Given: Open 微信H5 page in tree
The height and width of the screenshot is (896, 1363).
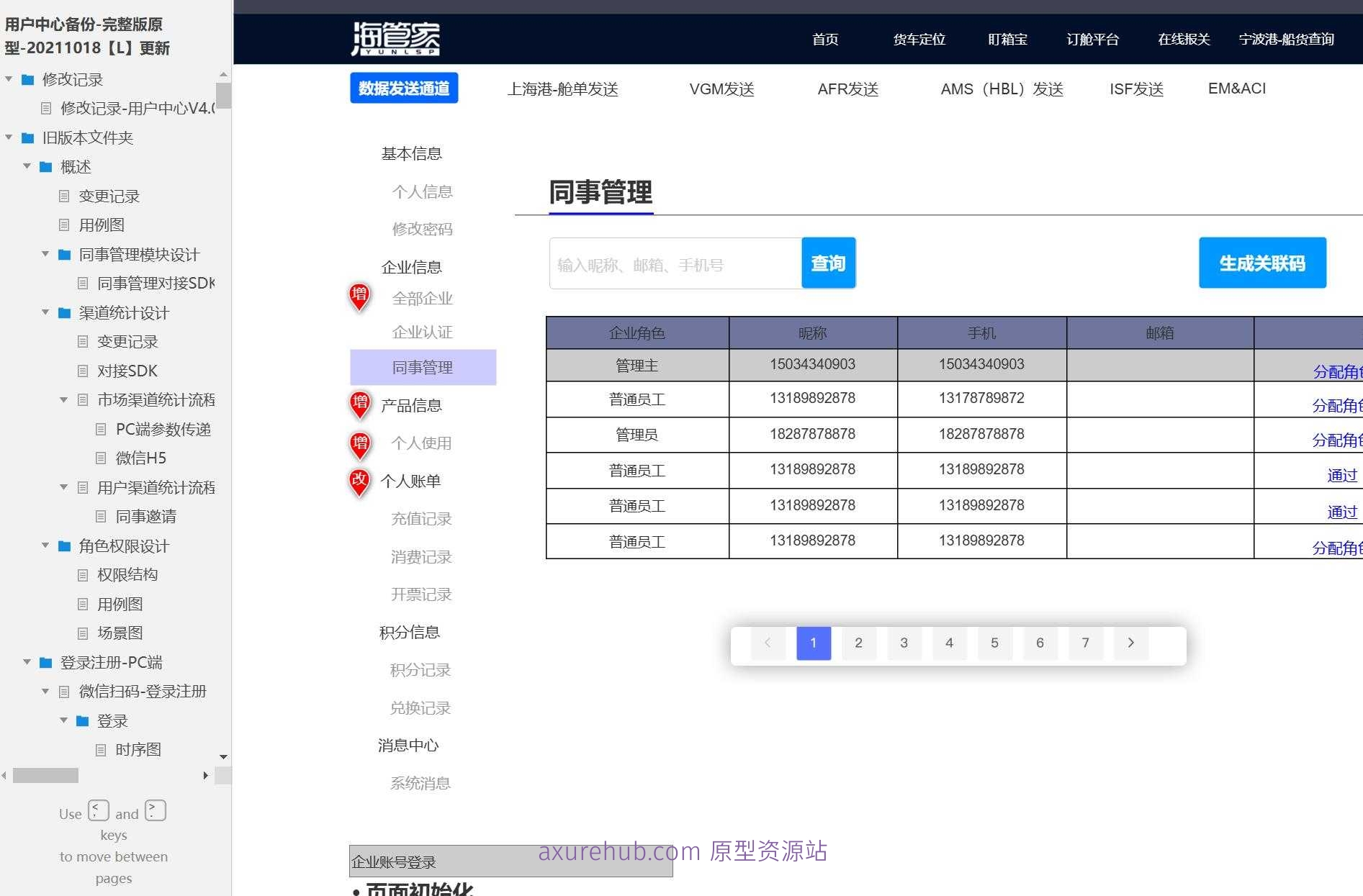Looking at the screenshot, I should coord(141,458).
